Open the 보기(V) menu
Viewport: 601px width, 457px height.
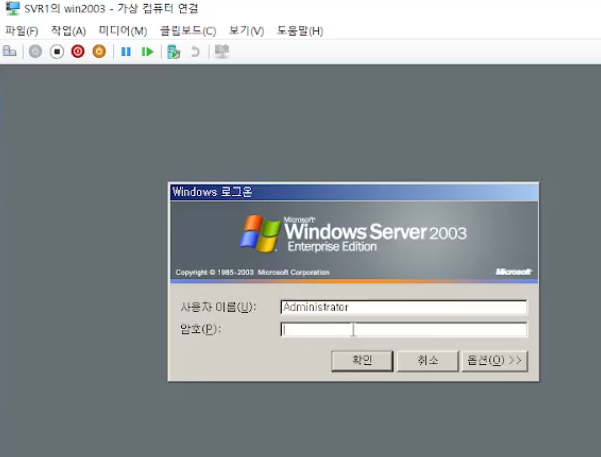[246, 31]
